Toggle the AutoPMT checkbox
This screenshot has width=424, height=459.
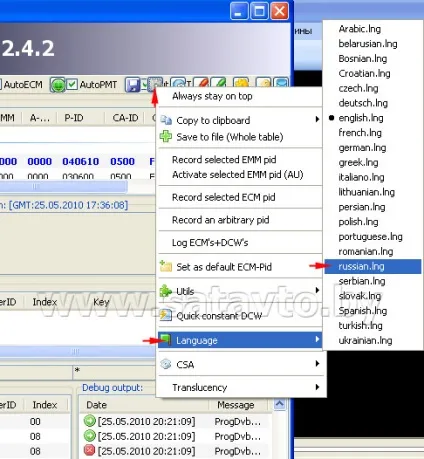pos(72,84)
